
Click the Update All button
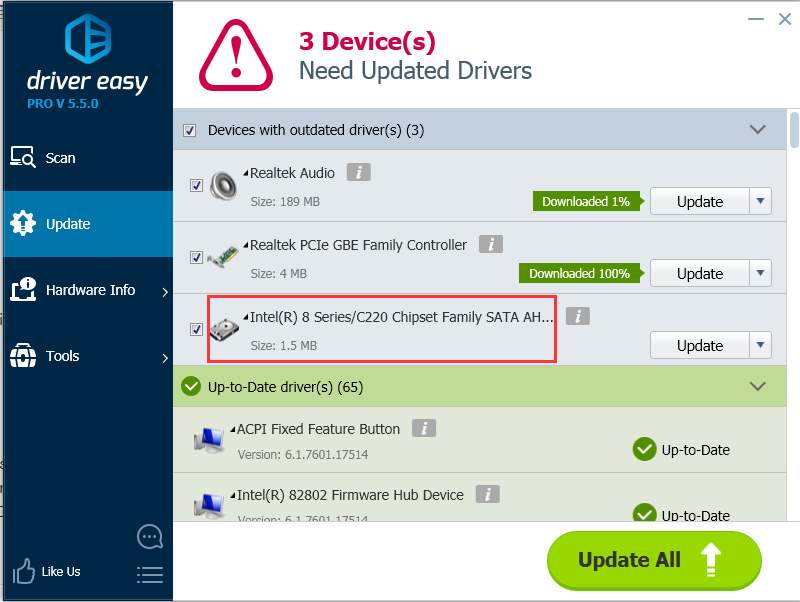pyautogui.click(x=654, y=560)
